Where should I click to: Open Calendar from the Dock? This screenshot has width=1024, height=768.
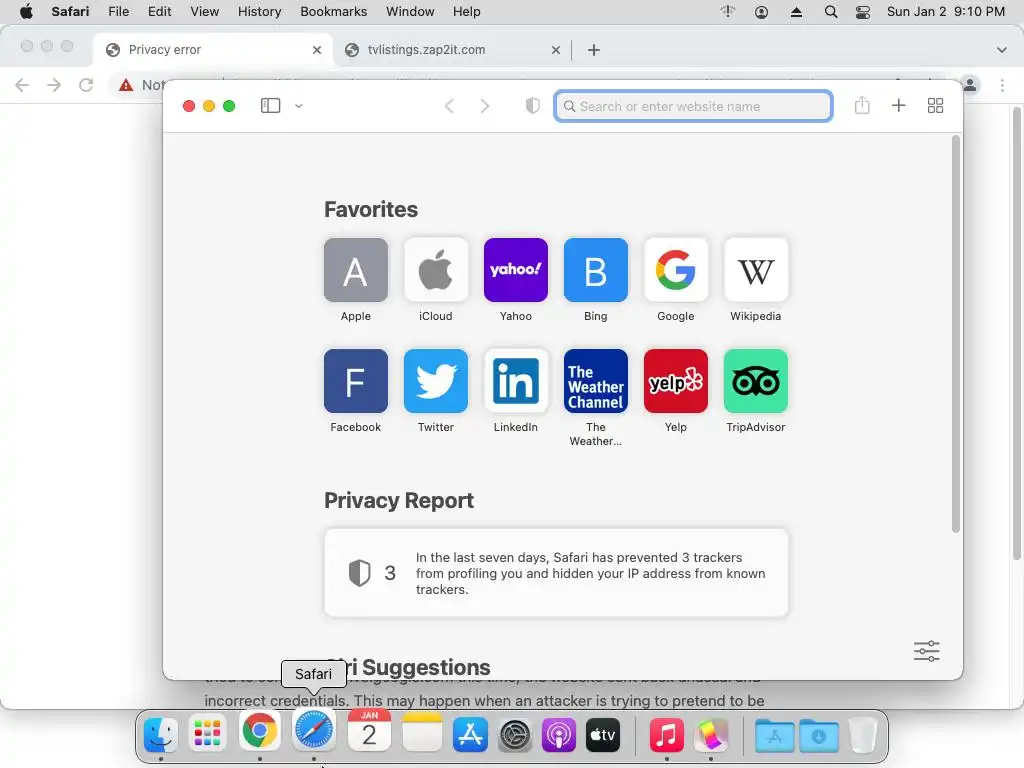pyautogui.click(x=369, y=730)
